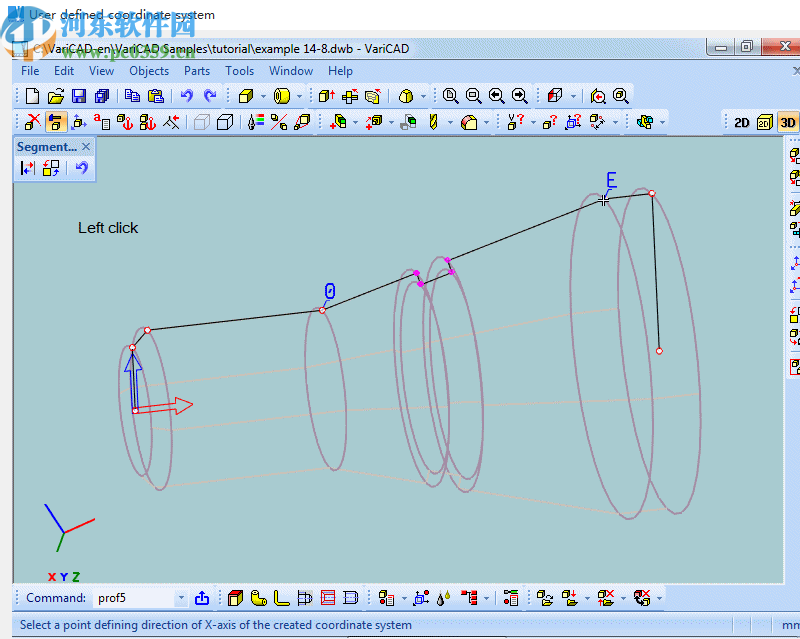Screen dimensions: 800x639
Task: Open the Edit menu
Action: 64,71
